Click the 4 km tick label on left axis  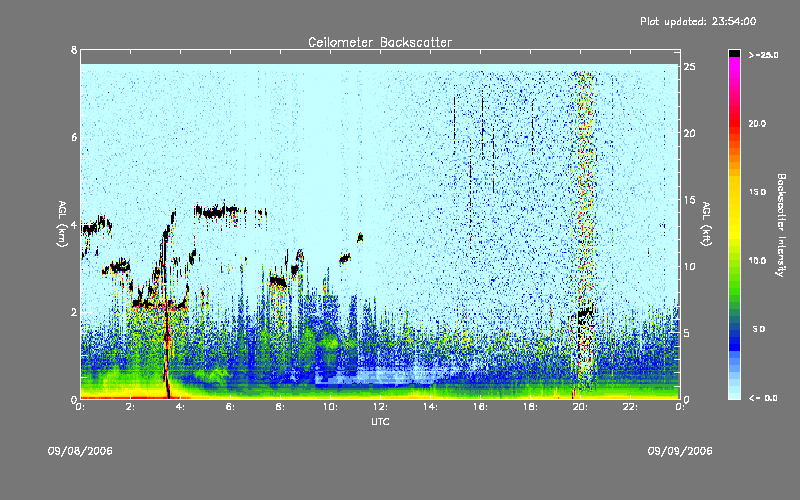(x=74, y=225)
